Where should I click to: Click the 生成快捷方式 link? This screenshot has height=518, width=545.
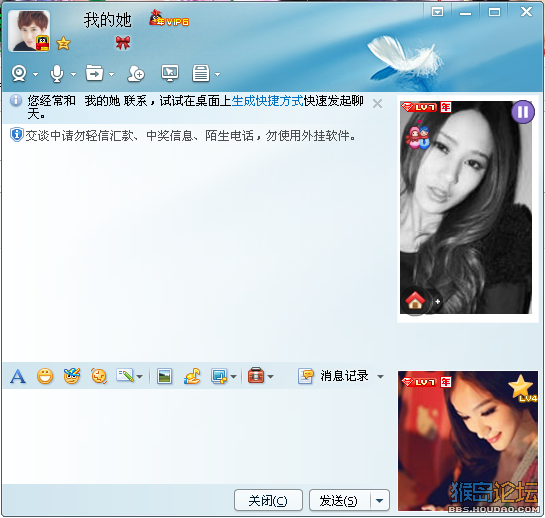267,101
